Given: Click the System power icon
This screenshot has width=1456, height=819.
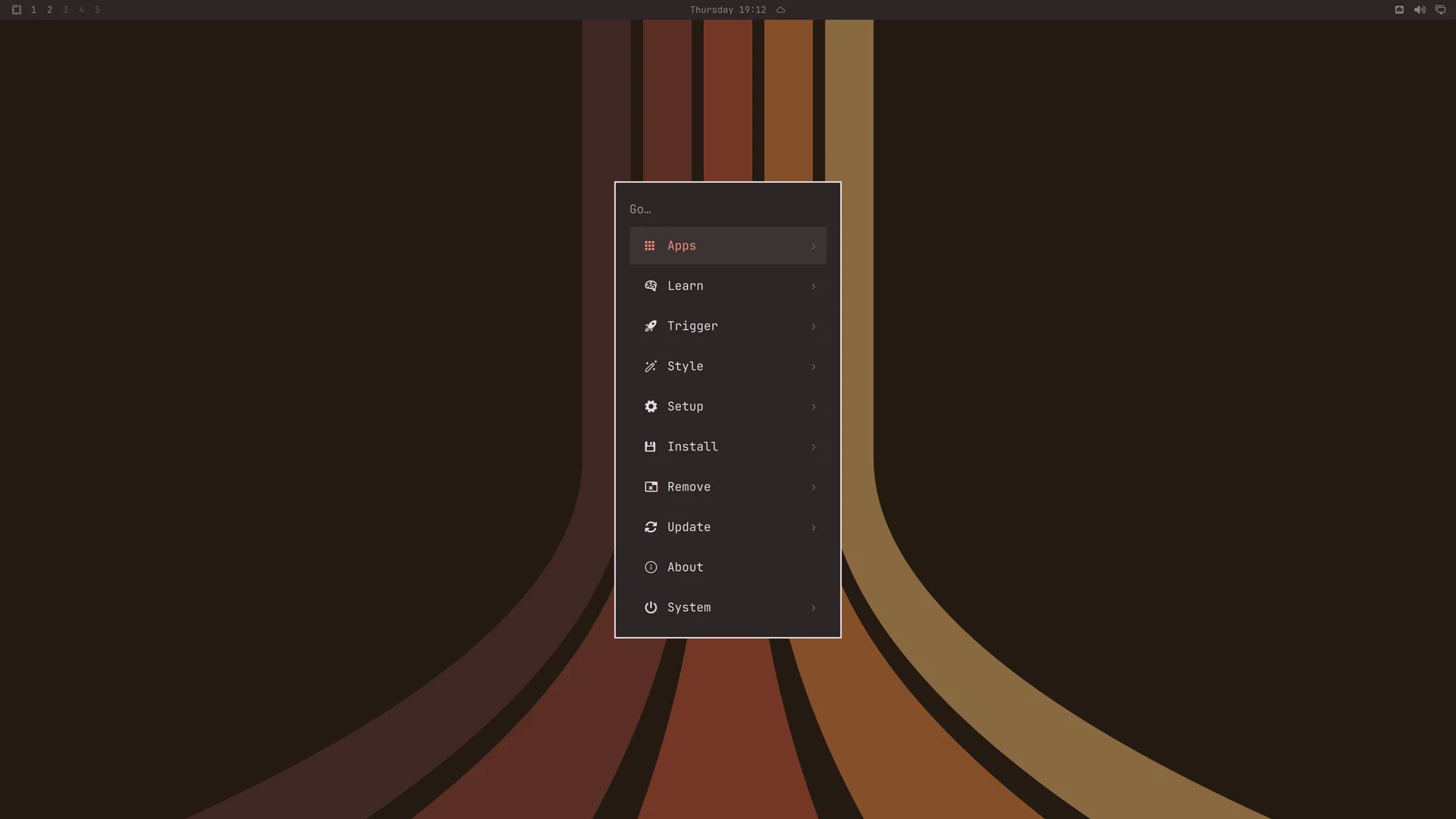Looking at the screenshot, I should click(651, 607).
